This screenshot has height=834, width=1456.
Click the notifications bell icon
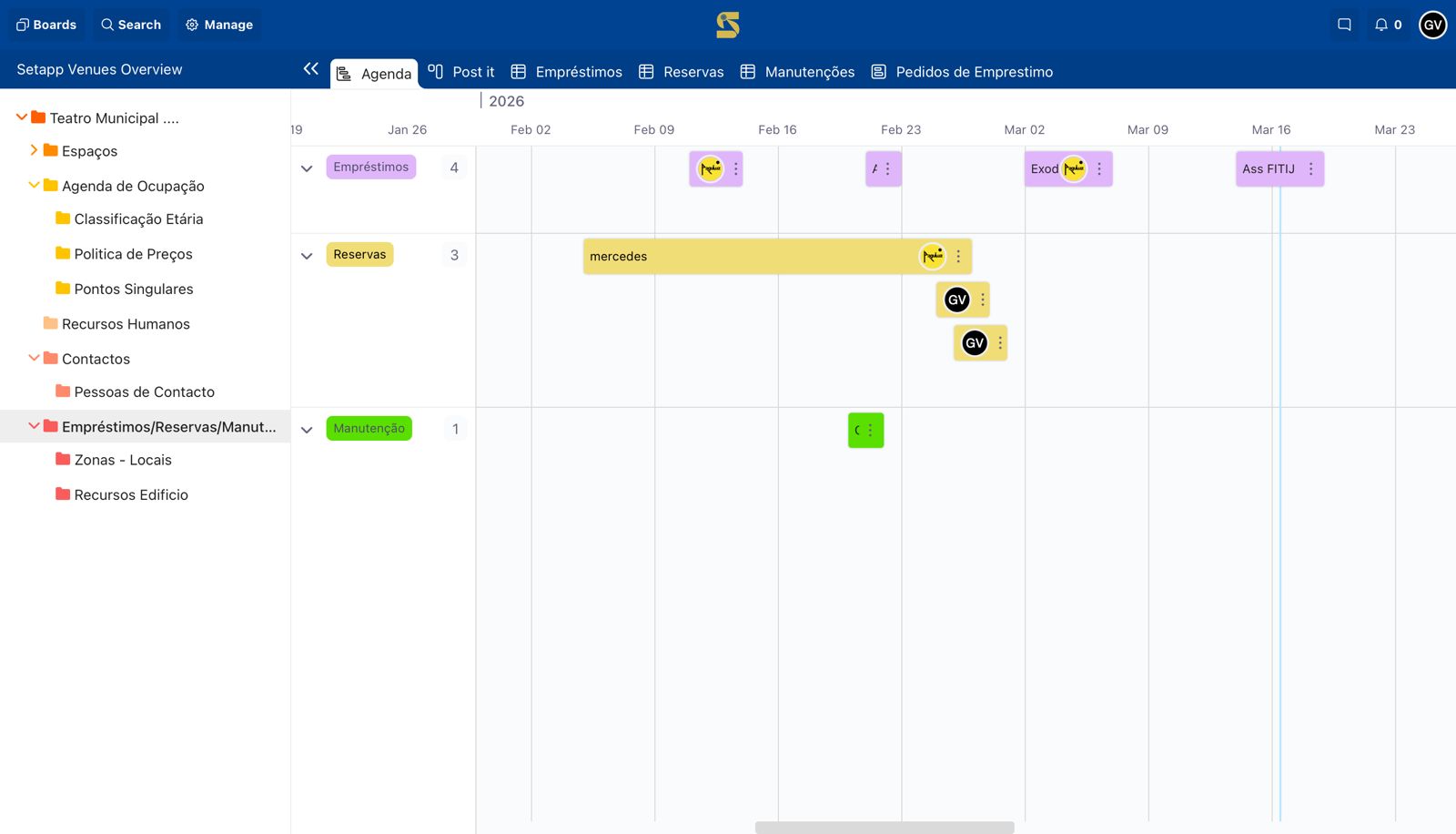click(1382, 25)
